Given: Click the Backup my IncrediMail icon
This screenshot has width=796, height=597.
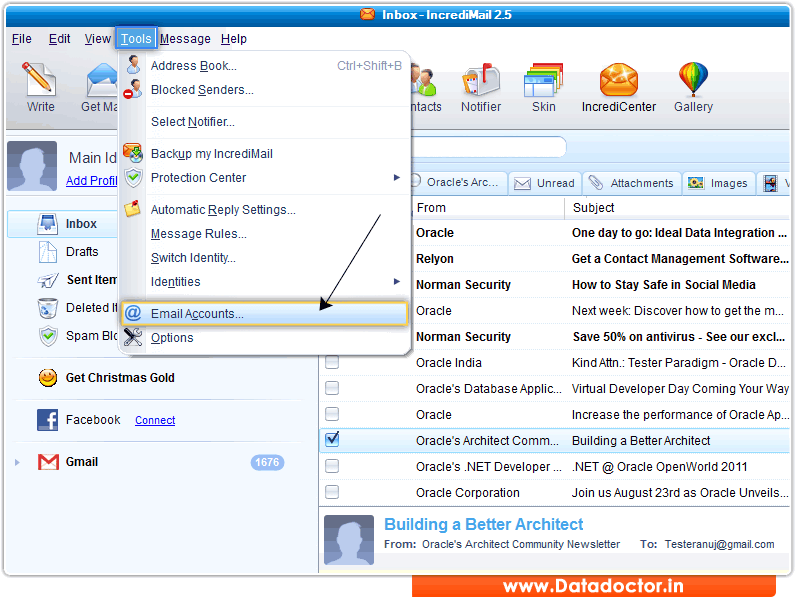Looking at the screenshot, I should point(133,153).
